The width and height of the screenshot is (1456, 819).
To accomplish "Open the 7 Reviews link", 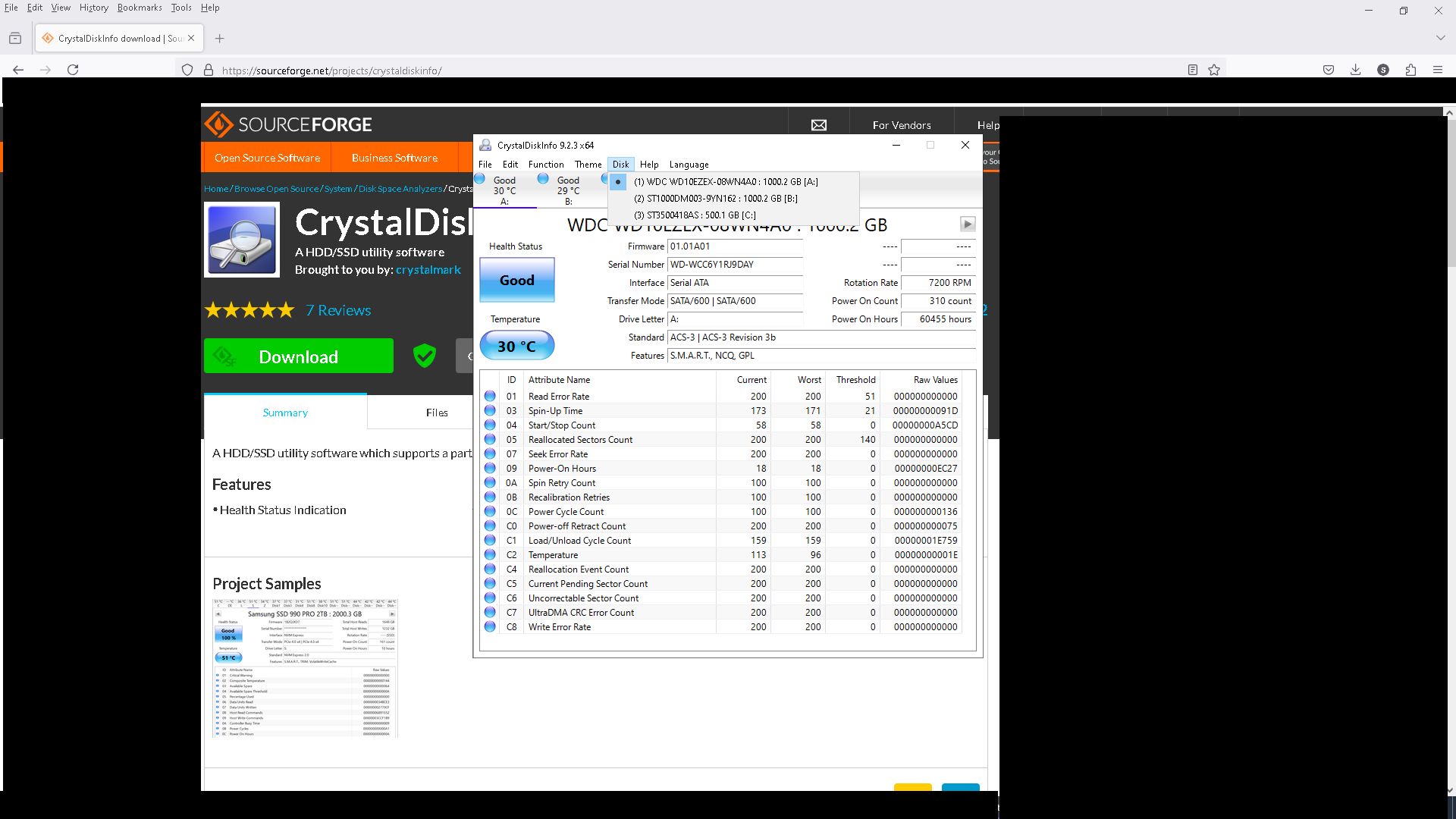I will pyautogui.click(x=338, y=310).
